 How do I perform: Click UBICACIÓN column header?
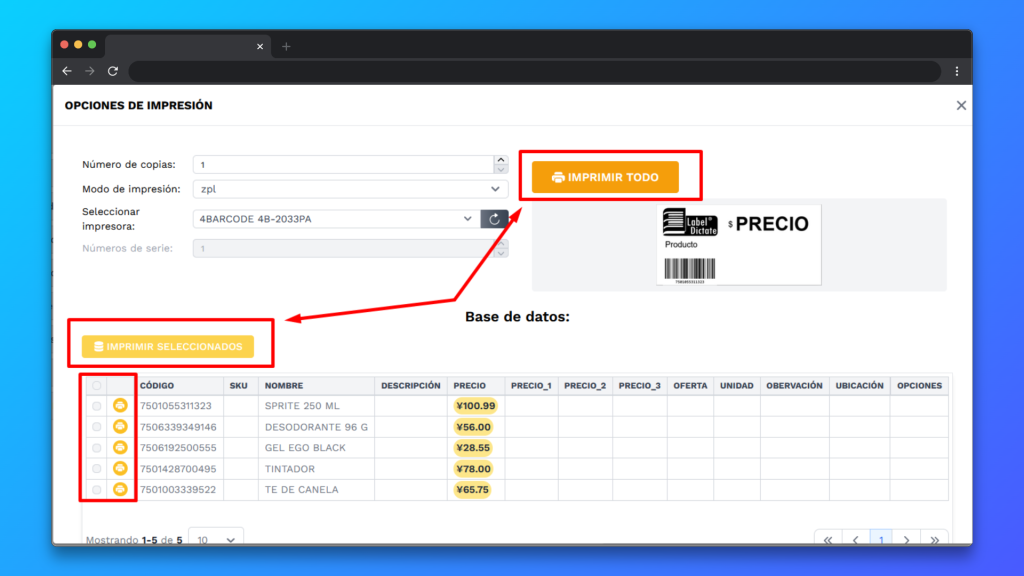click(859, 385)
